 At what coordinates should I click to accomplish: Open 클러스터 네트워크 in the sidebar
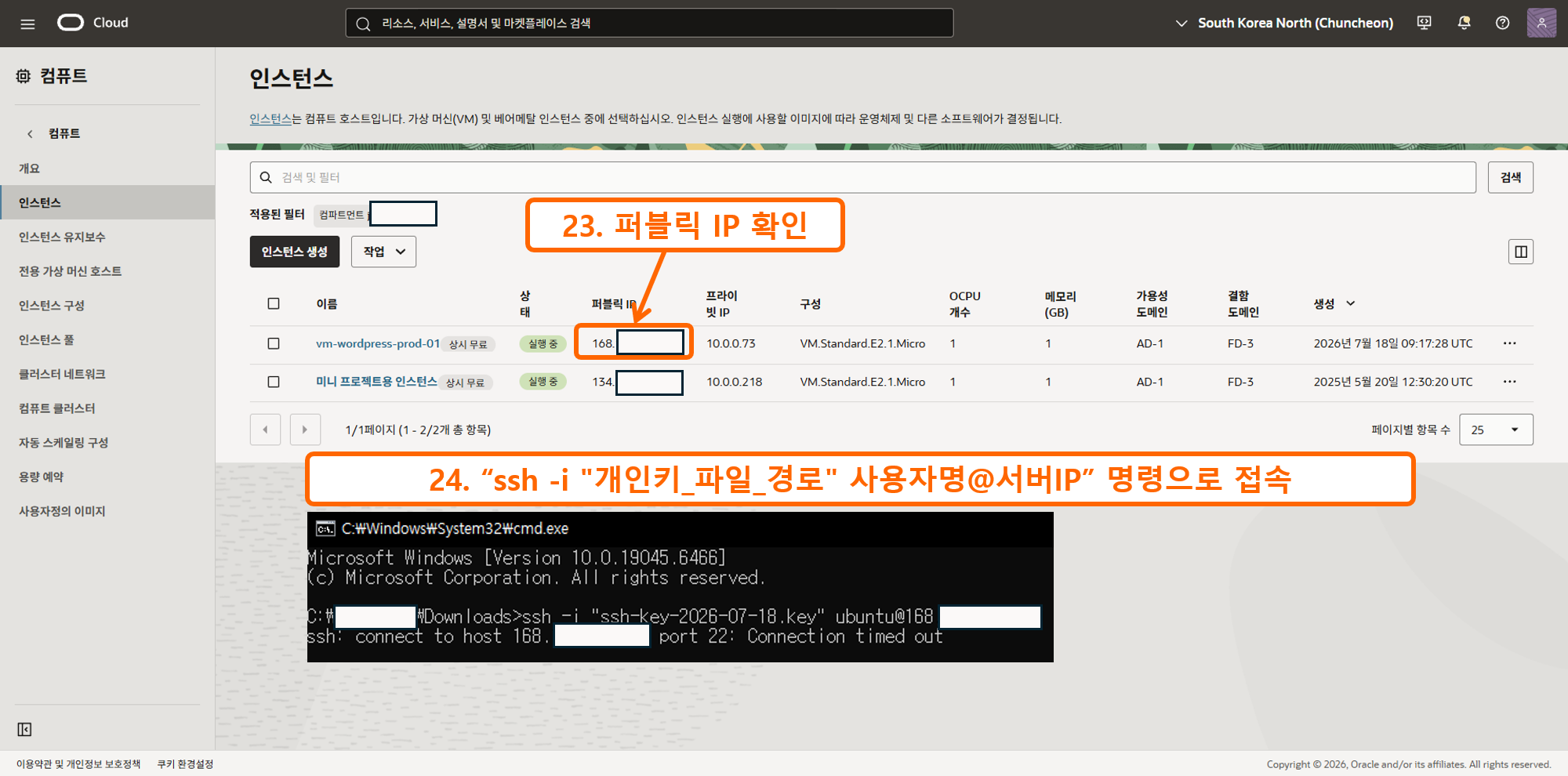(x=62, y=374)
